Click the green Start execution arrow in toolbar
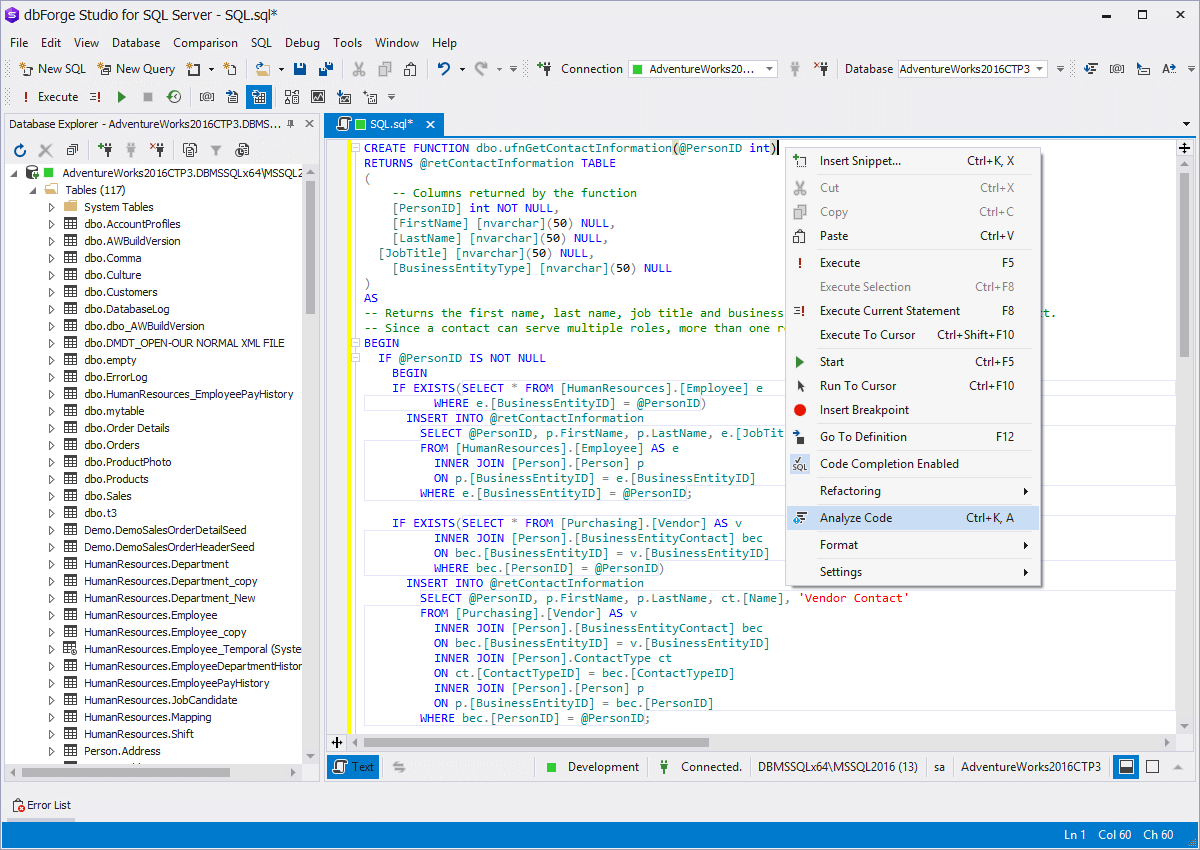The height and width of the screenshot is (850, 1200). click(122, 97)
